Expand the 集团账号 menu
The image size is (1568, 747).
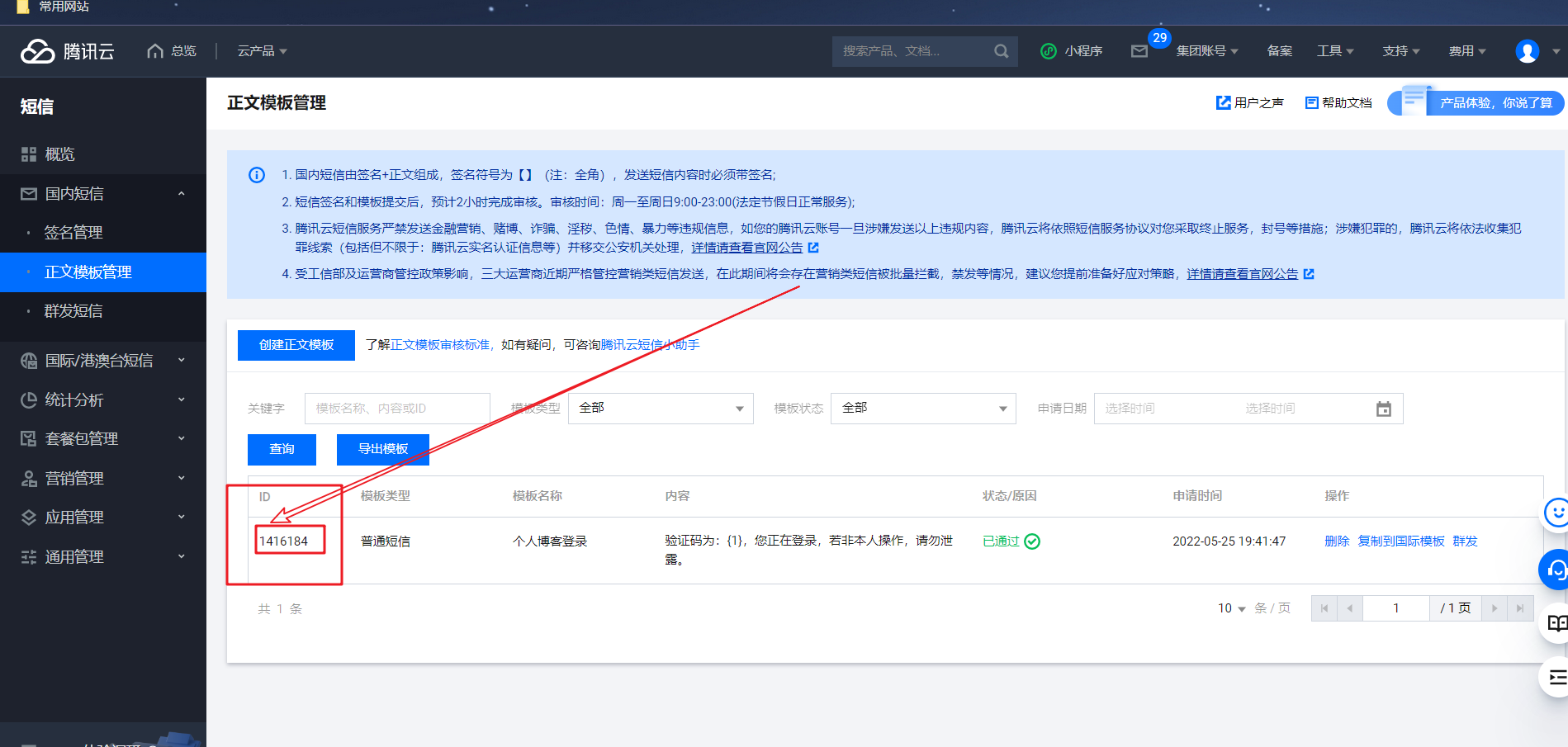click(x=1207, y=51)
